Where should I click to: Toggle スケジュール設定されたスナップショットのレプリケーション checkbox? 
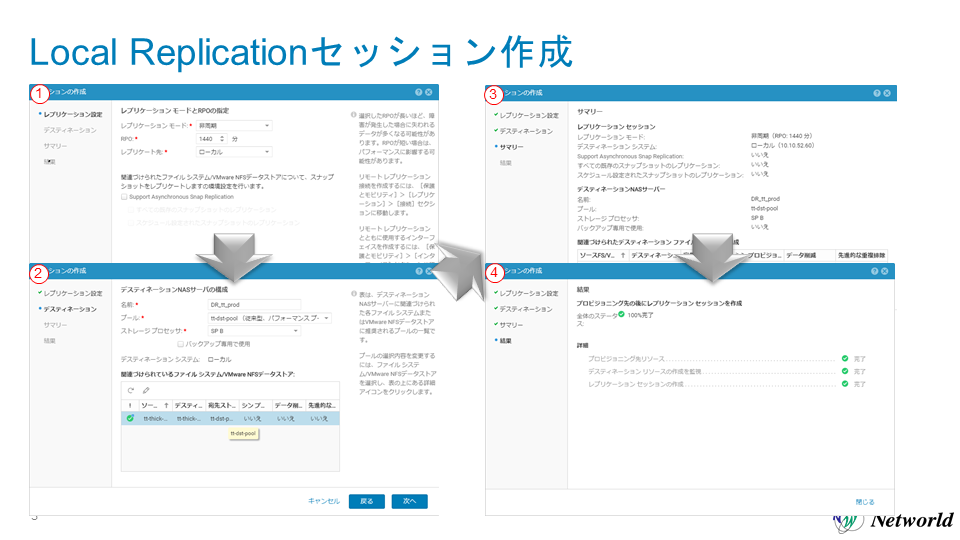click(131, 223)
